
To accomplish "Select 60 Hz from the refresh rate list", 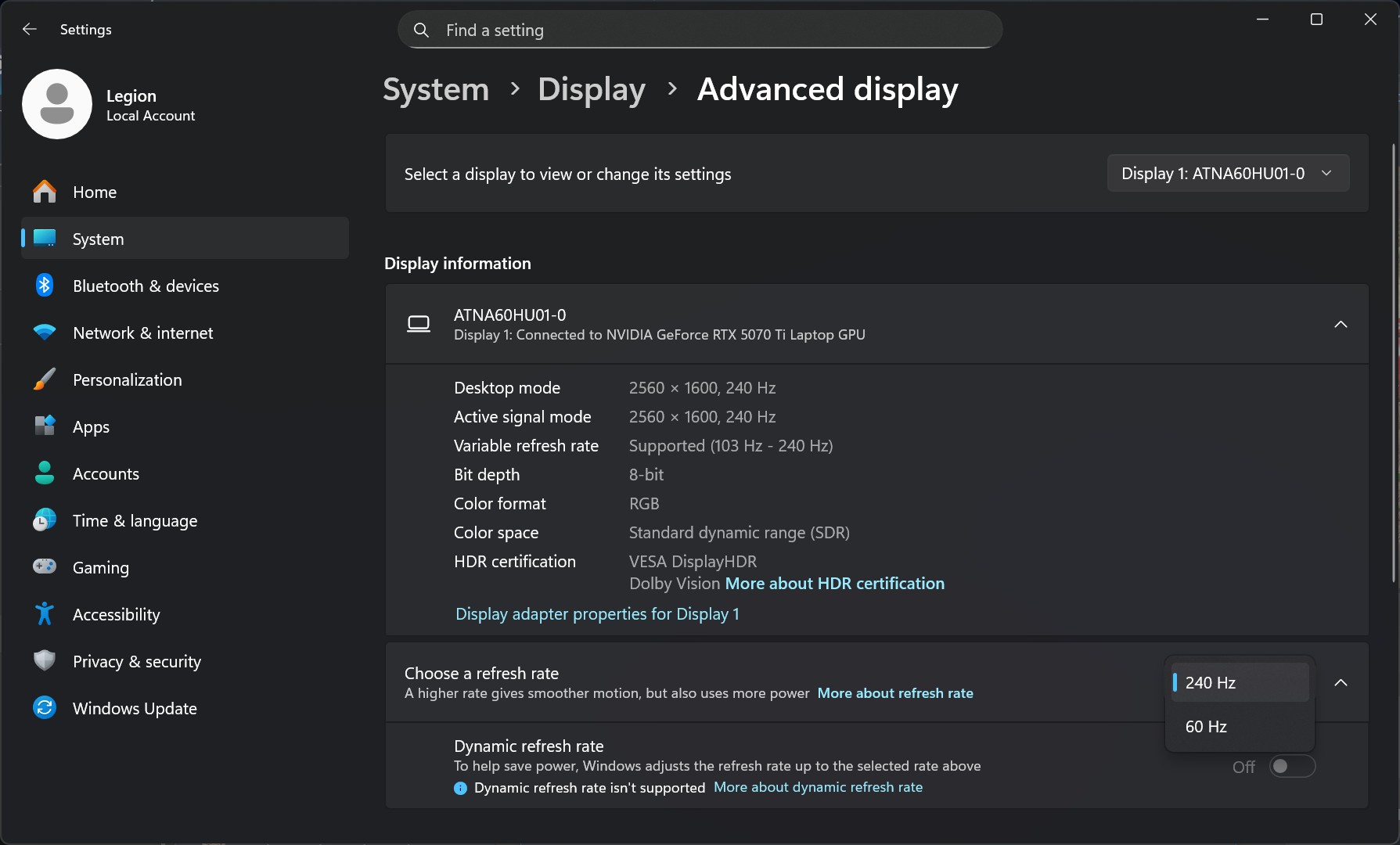I will pyautogui.click(x=1206, y=726).
